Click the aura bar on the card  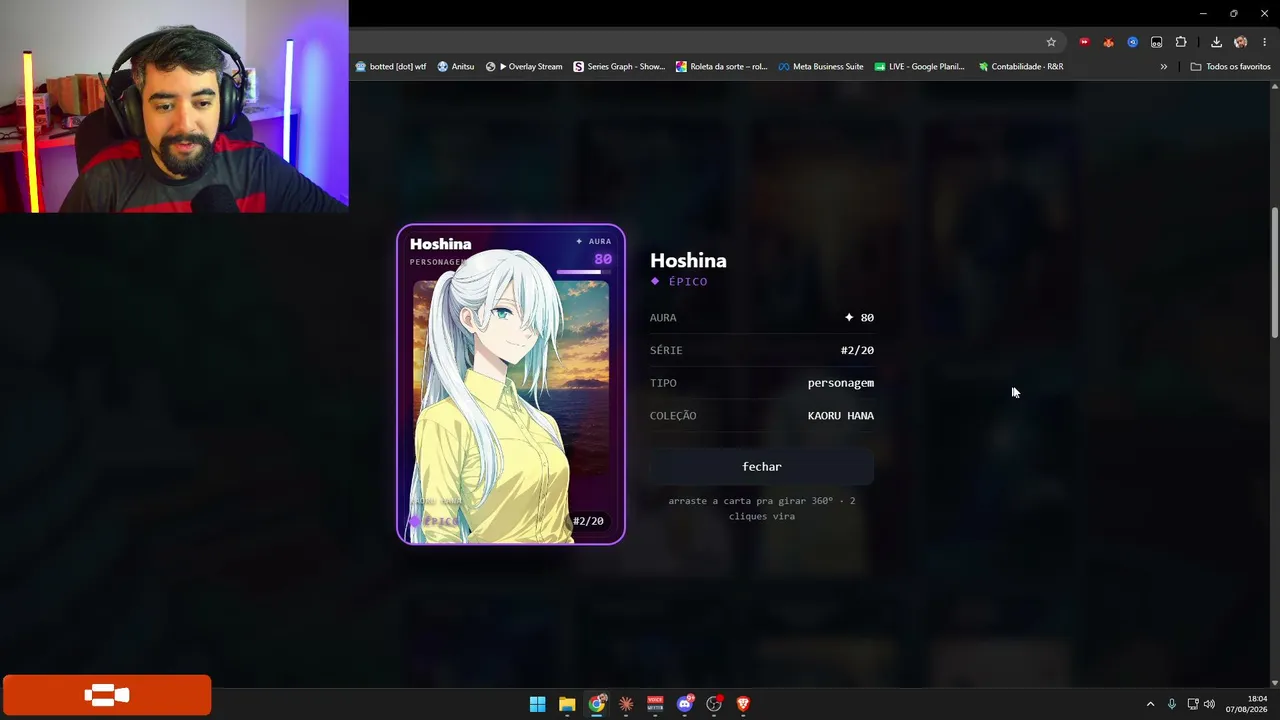pyautogui.click(x=584, y=272)
